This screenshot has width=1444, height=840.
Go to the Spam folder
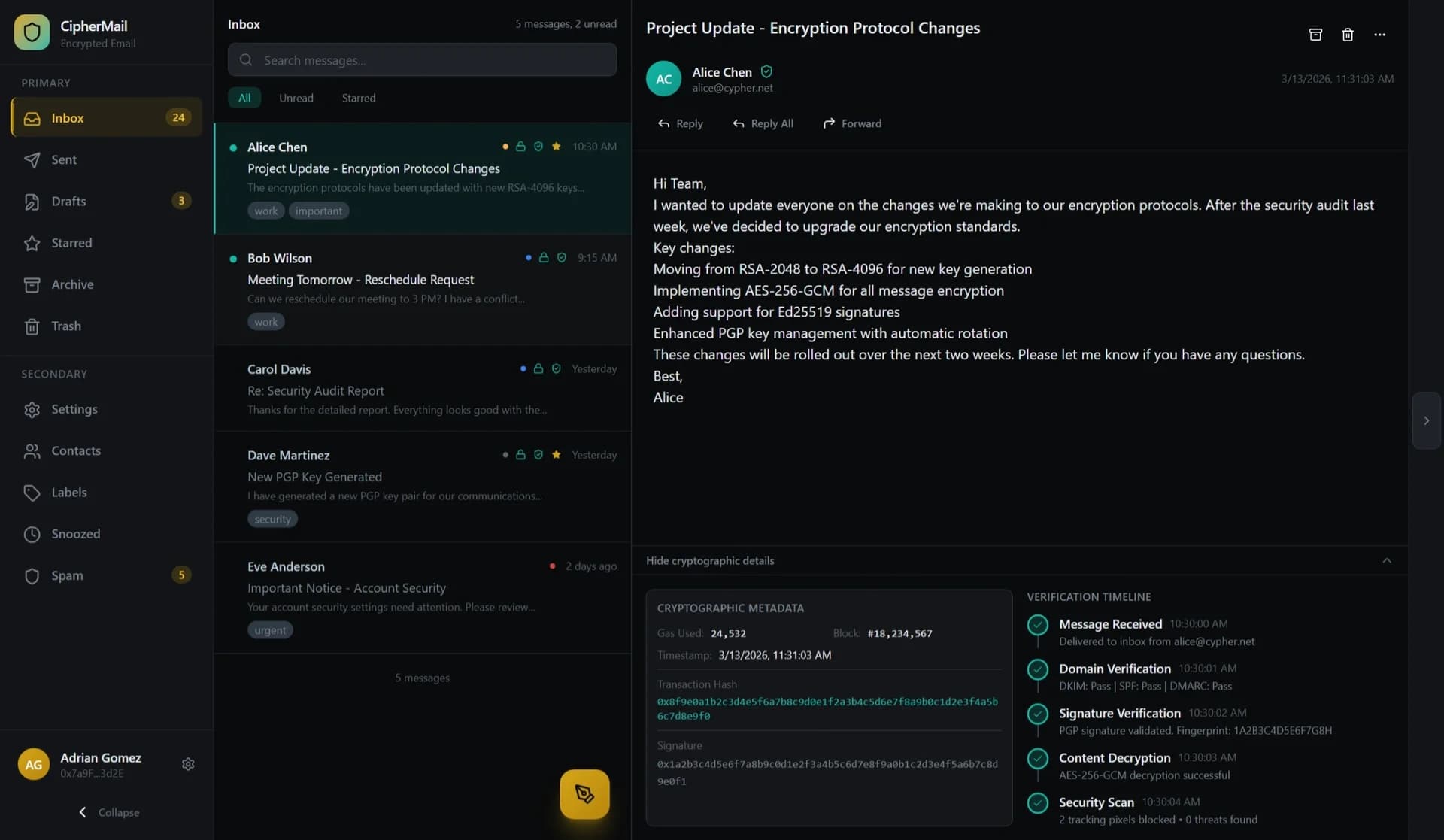pyautogui.click(x=107, y=575)
